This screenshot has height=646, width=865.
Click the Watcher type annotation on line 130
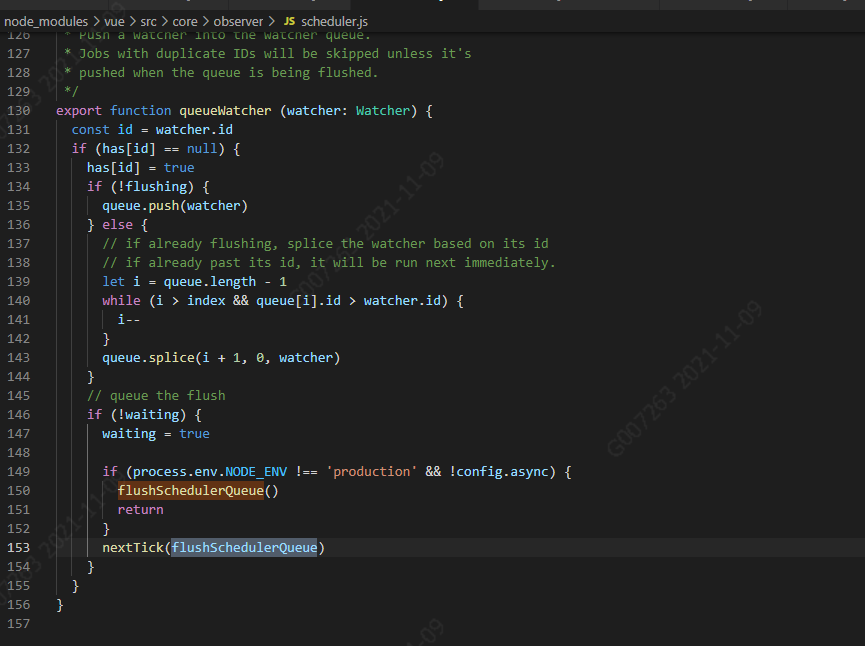tap(383, 110)
